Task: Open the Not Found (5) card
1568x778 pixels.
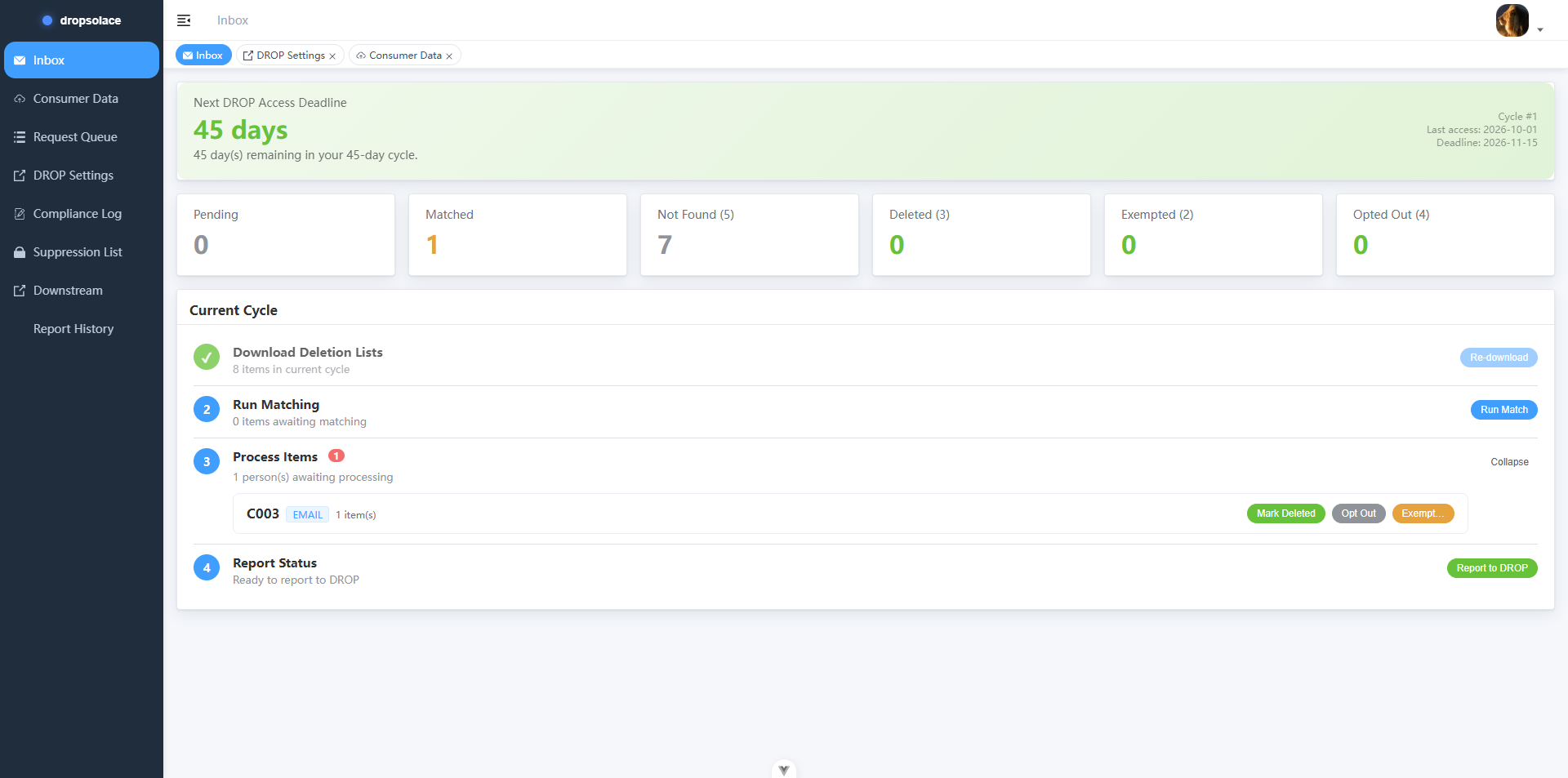Action: tap(750, 234)
